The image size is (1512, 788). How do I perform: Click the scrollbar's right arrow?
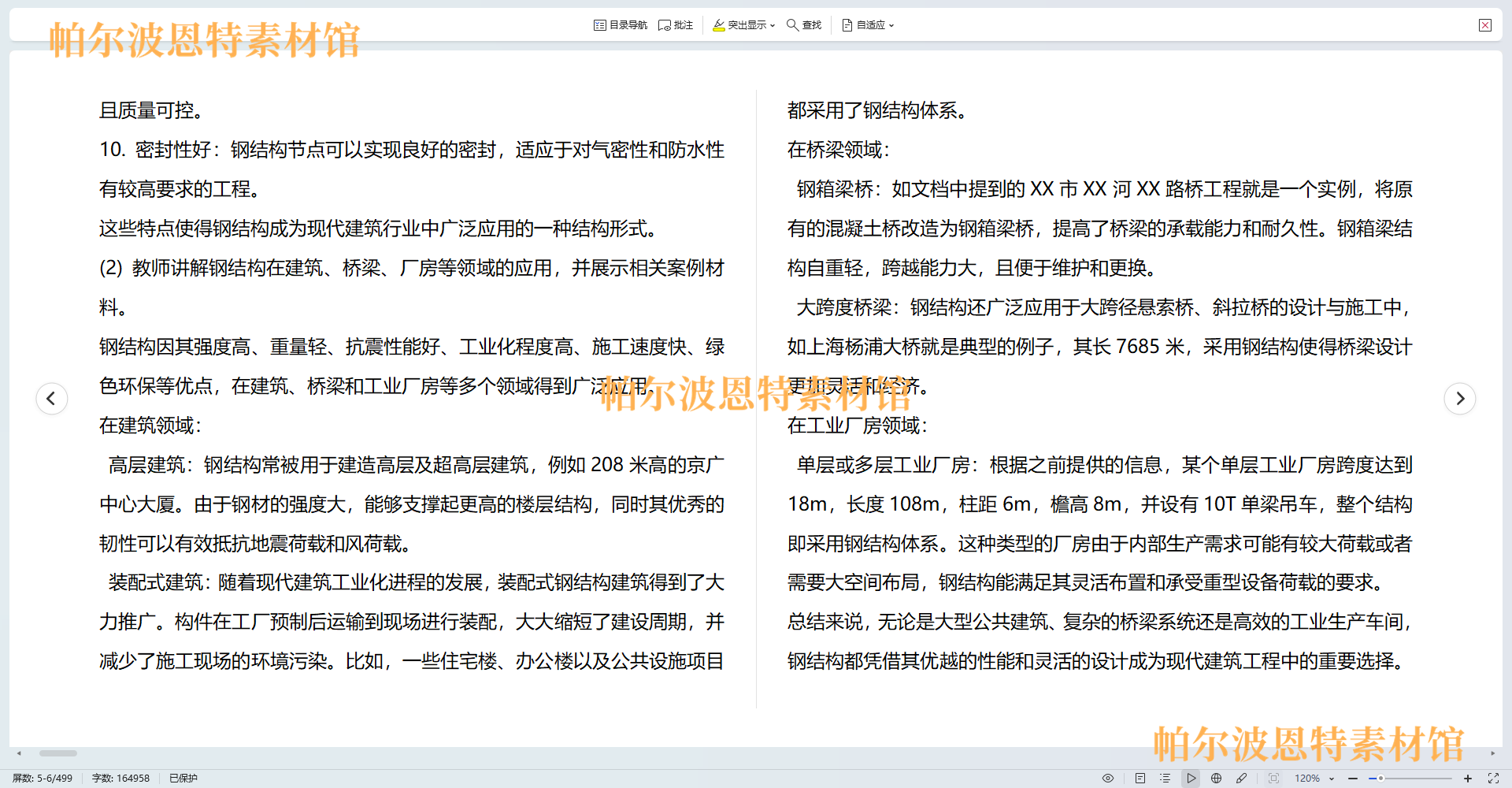click(x=1492, y=753)
